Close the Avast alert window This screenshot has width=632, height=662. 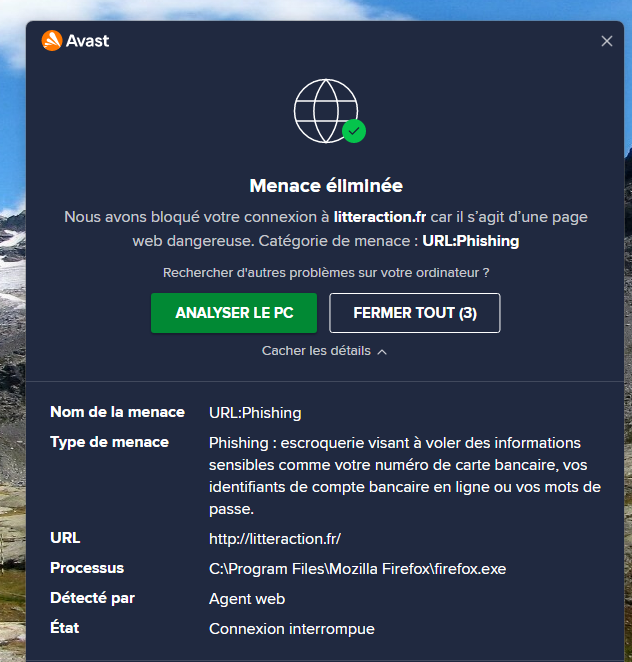[606, 41]
